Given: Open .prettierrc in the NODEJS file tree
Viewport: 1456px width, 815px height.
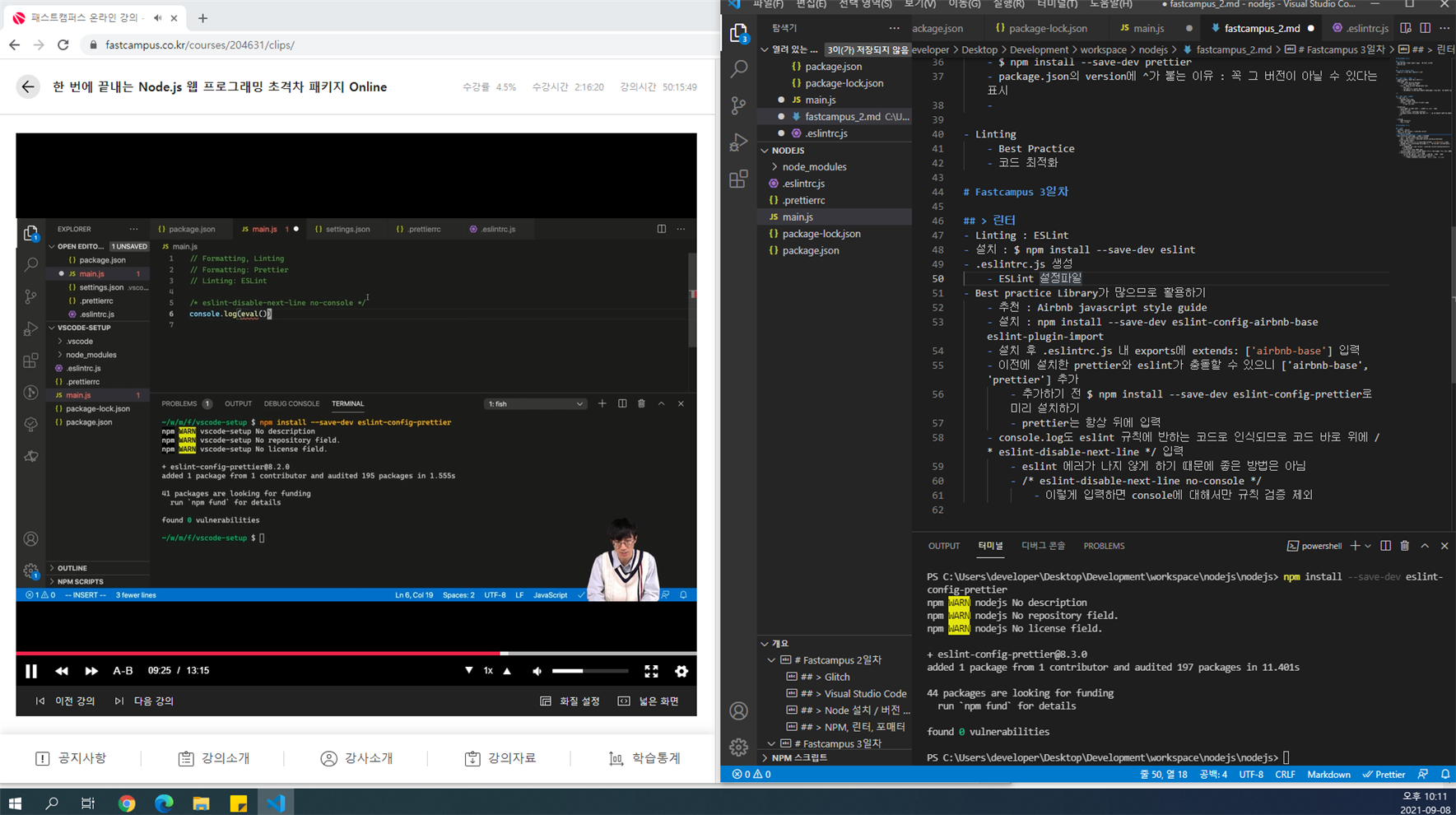Looking at the screenshot, I should pyautogui.click(x=834, y=200).
